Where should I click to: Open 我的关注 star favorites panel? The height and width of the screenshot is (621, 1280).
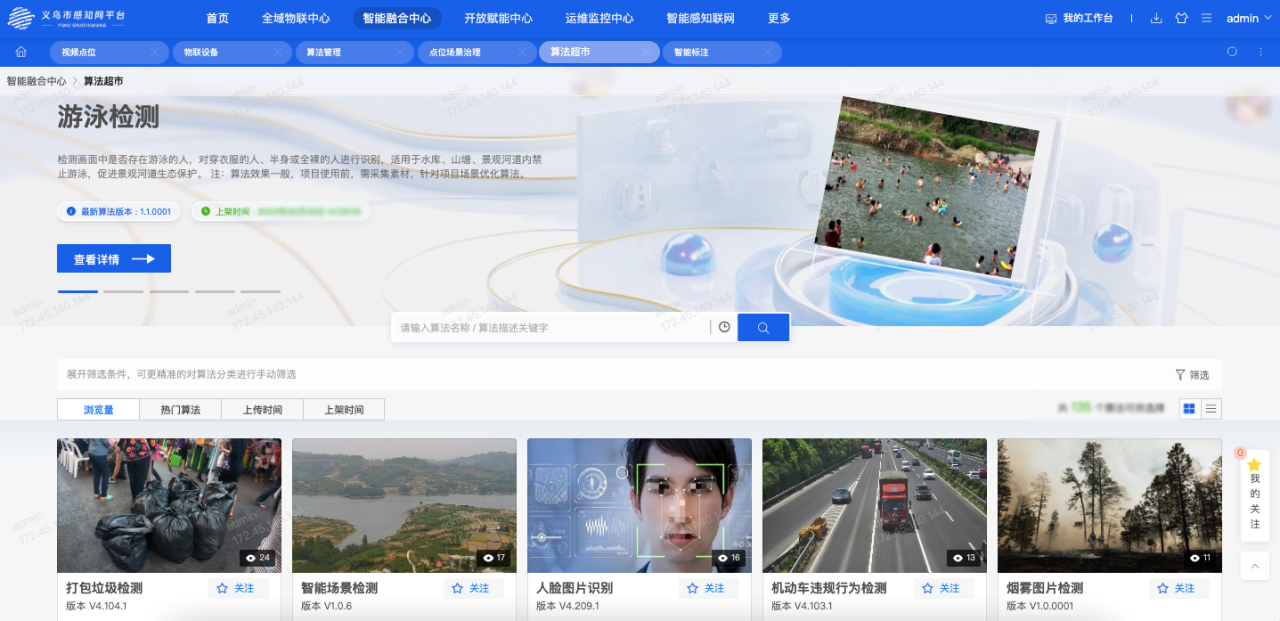coord(1254,493)
